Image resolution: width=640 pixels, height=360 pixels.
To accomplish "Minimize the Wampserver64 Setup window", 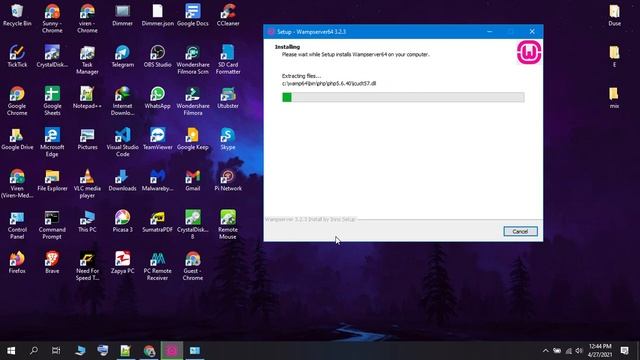I will [489, 31].
